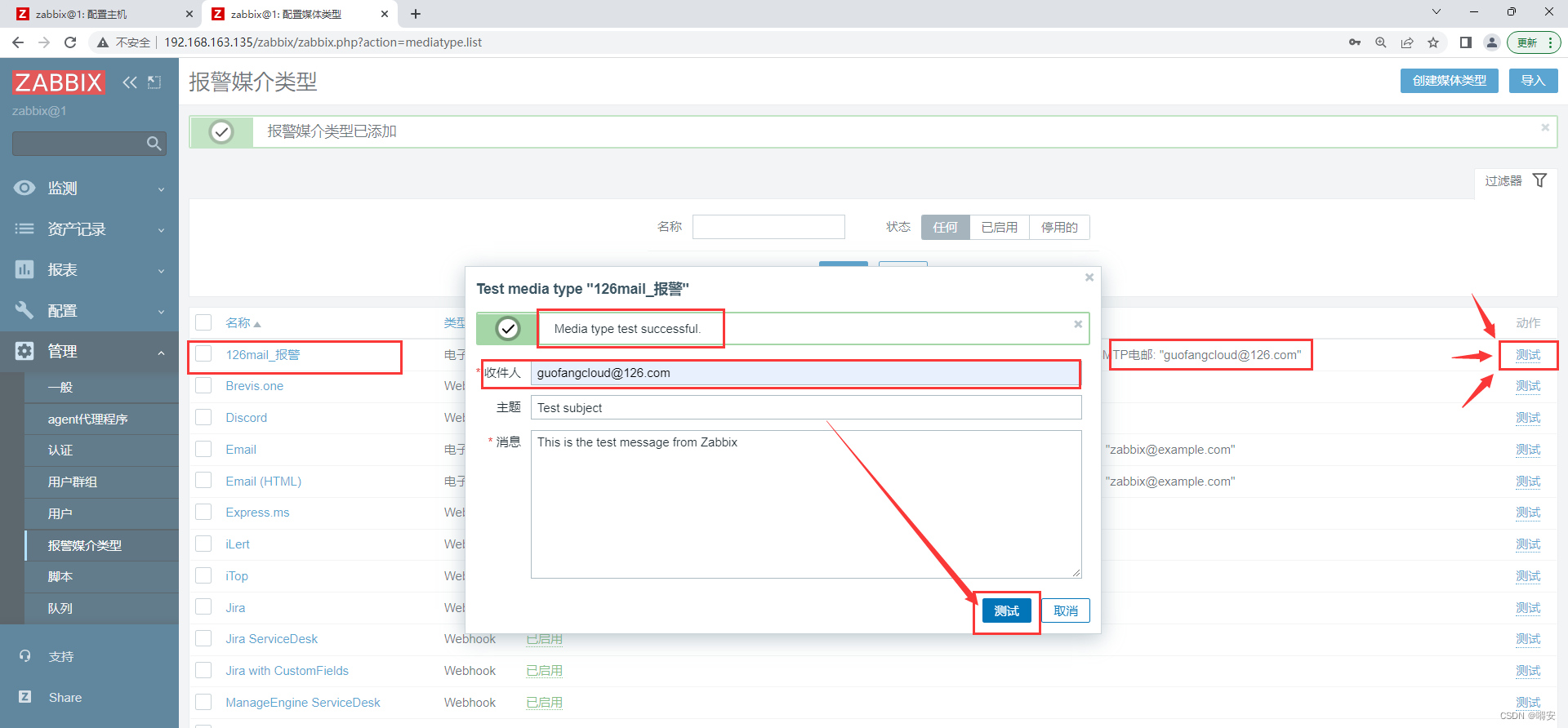The height and width of the screenshot is (728, 1568).
Task: Click the 创建媒体类型 button
Action: (x=1450, y=81)
